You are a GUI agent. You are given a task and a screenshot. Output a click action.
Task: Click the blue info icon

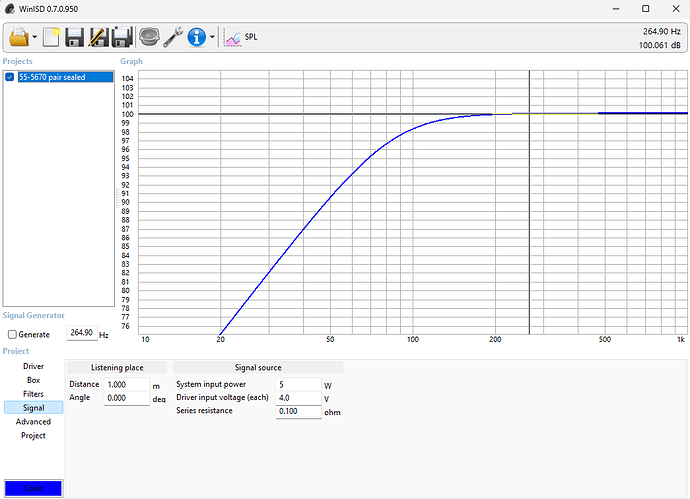click(x=196, y=38)
